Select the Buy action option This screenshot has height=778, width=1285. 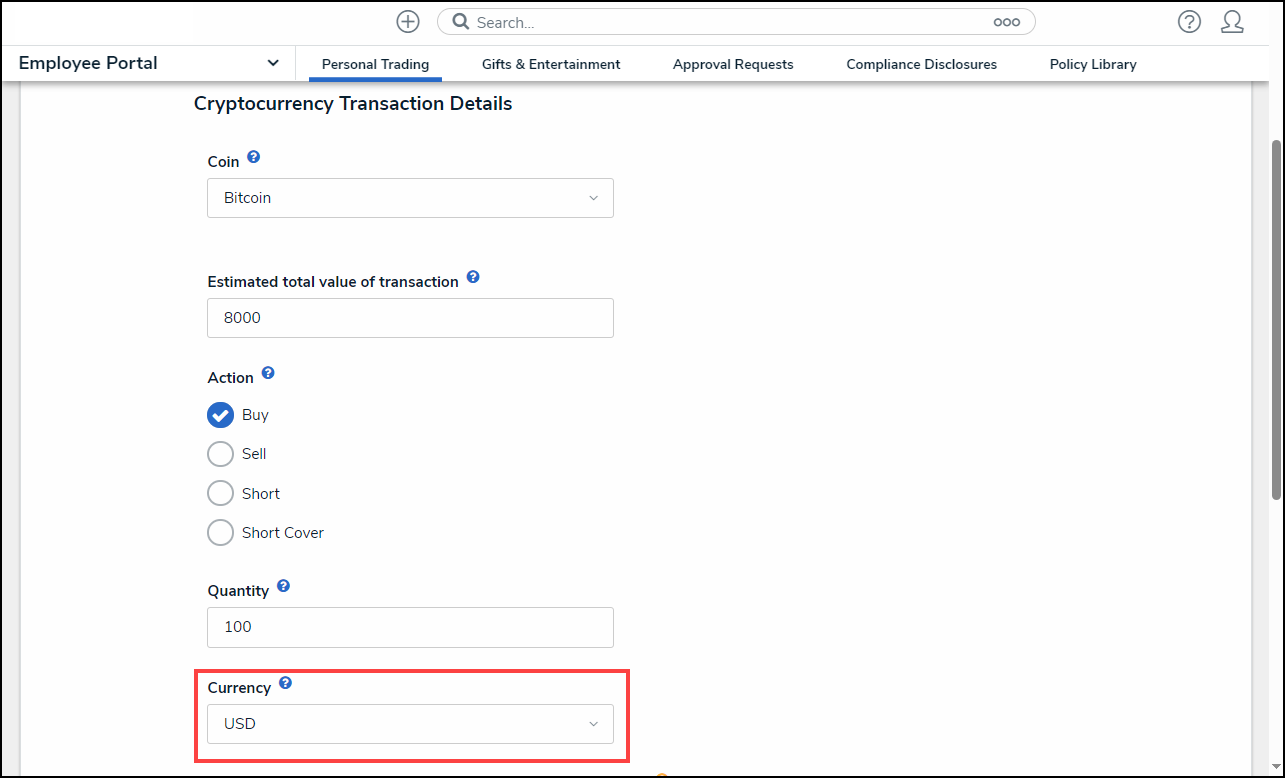220,415
